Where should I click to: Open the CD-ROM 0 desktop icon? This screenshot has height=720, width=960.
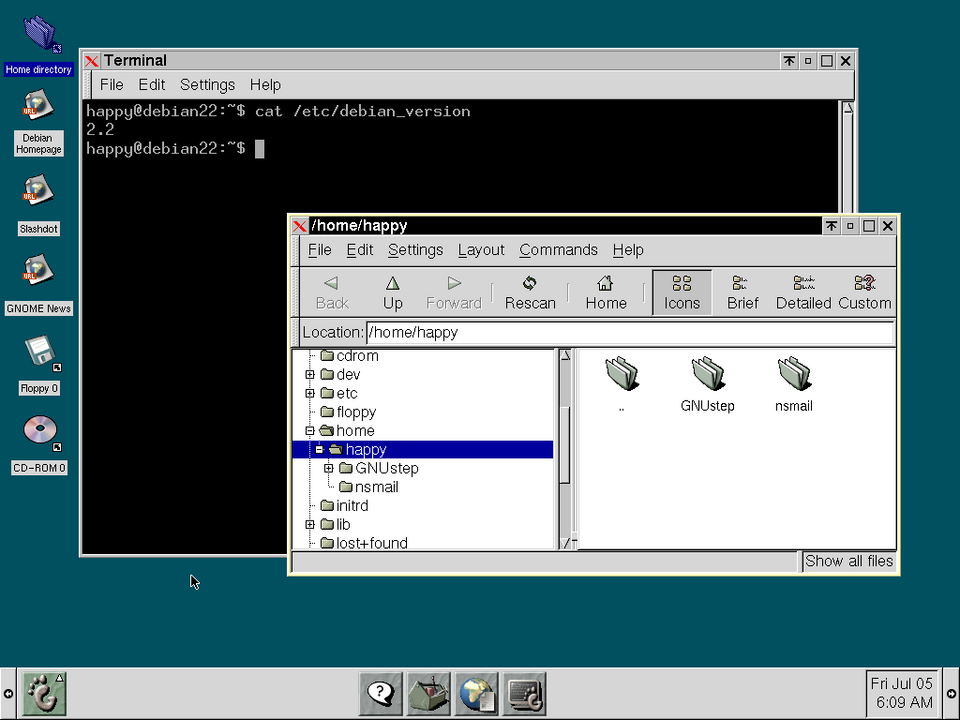(42, 432)
